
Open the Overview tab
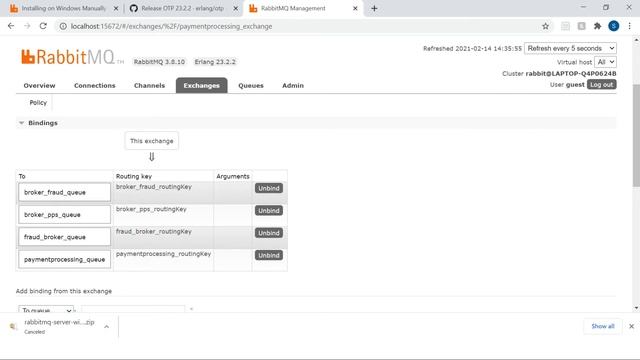tap(39, 85)
